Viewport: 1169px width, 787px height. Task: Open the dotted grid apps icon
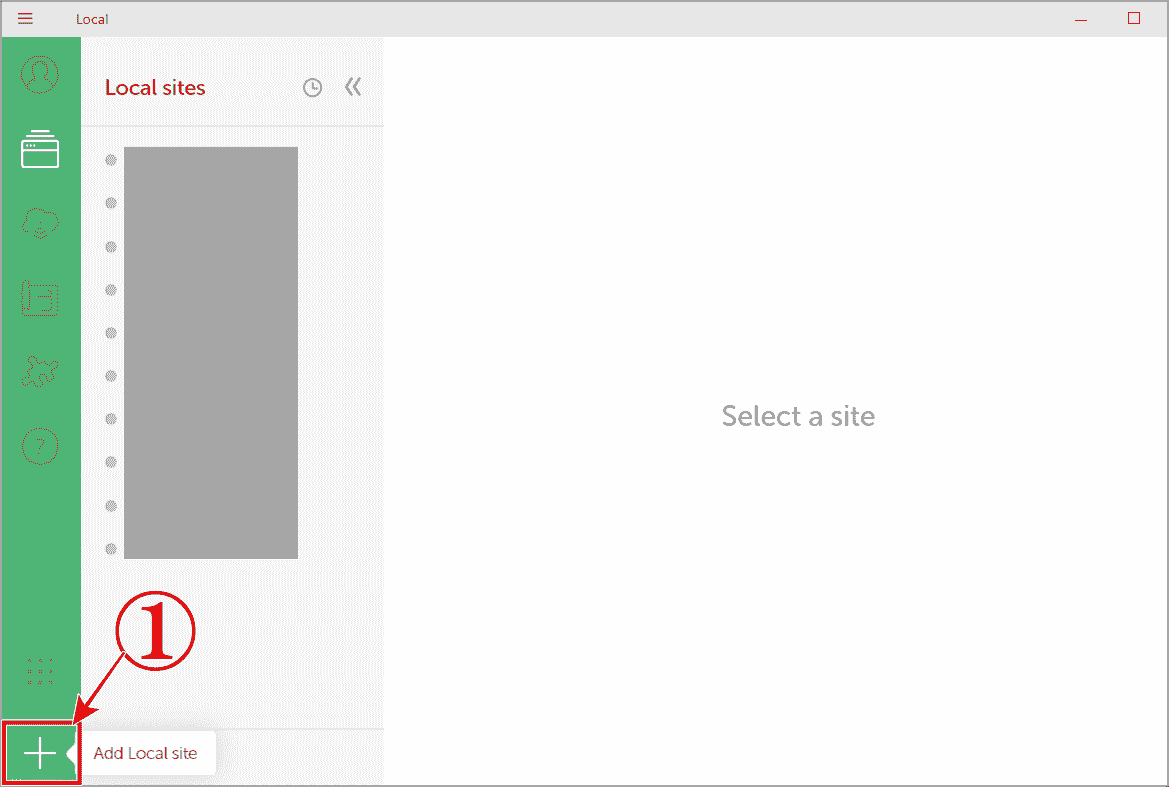pos(40,671)
